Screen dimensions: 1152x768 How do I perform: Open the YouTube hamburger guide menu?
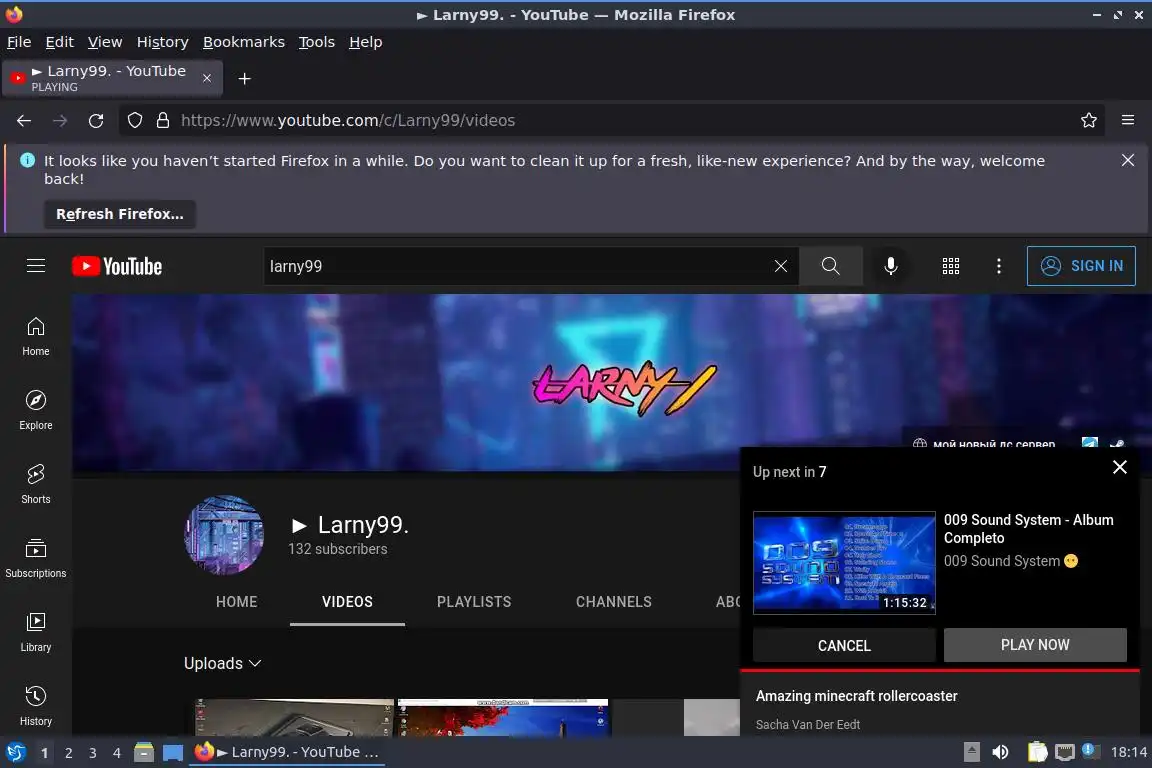[36, 266]
